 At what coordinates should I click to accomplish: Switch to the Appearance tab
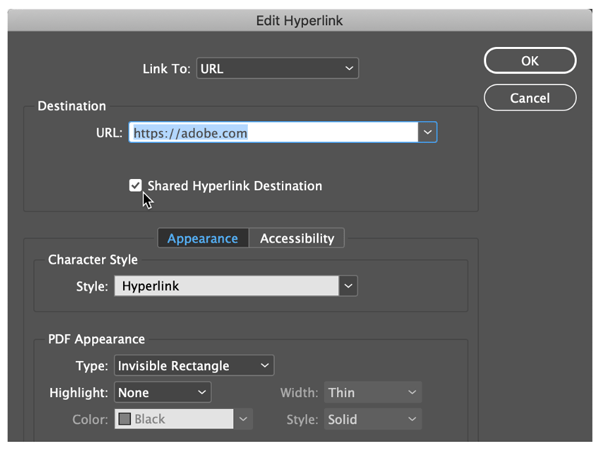pyautogui.click(x=203, y=238)
